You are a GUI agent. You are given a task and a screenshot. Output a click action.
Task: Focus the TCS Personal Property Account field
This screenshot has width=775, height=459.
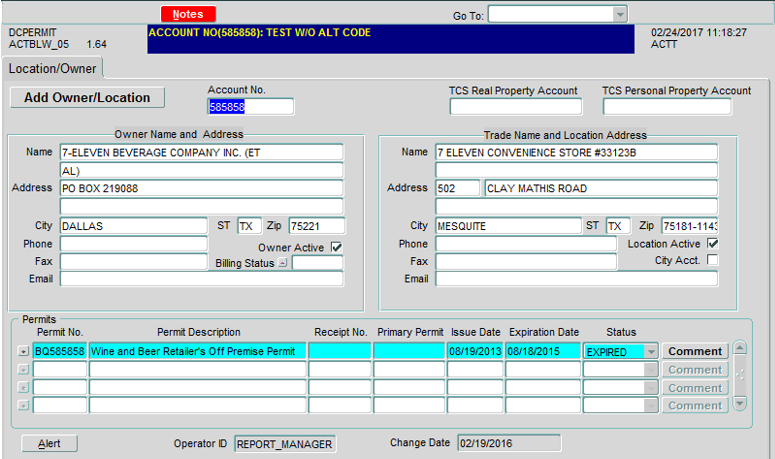pos(667,107)
